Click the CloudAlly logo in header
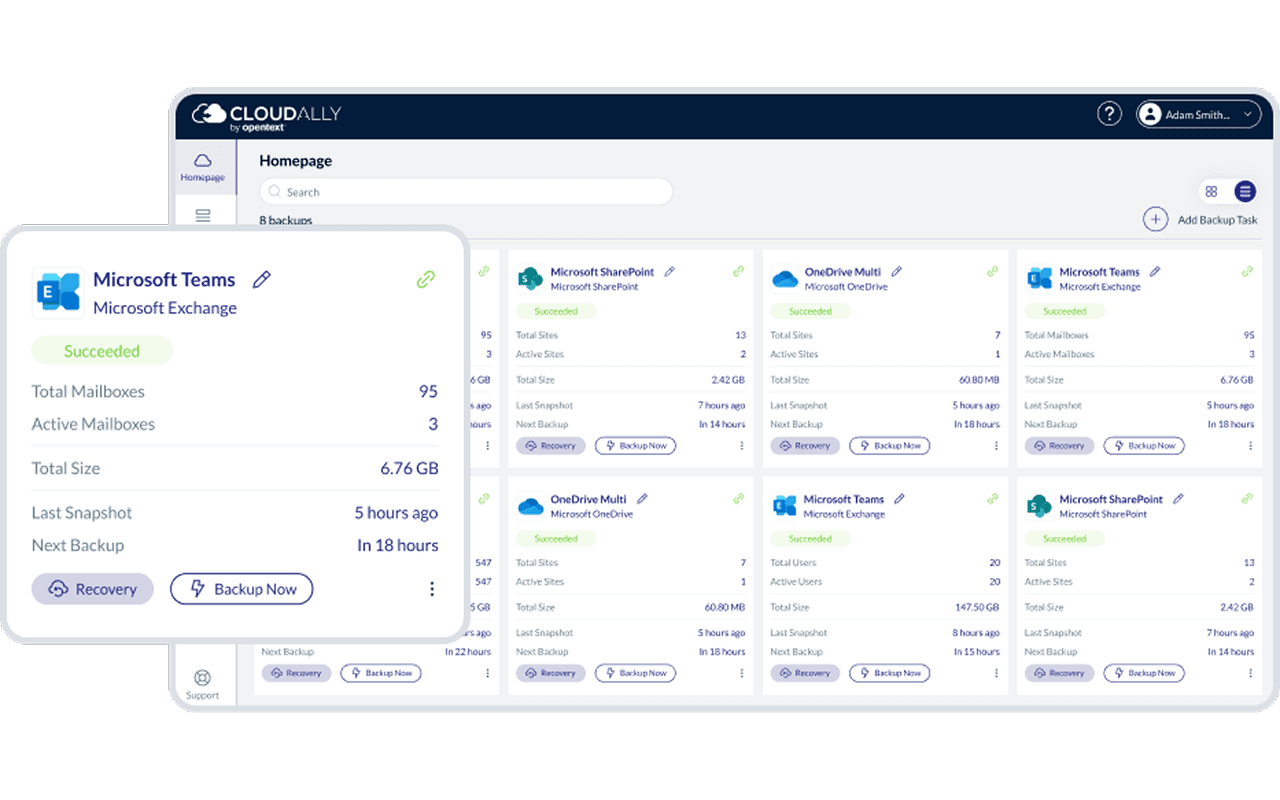Viewport: 1280px width, 800px height. [x=266, y=116]
